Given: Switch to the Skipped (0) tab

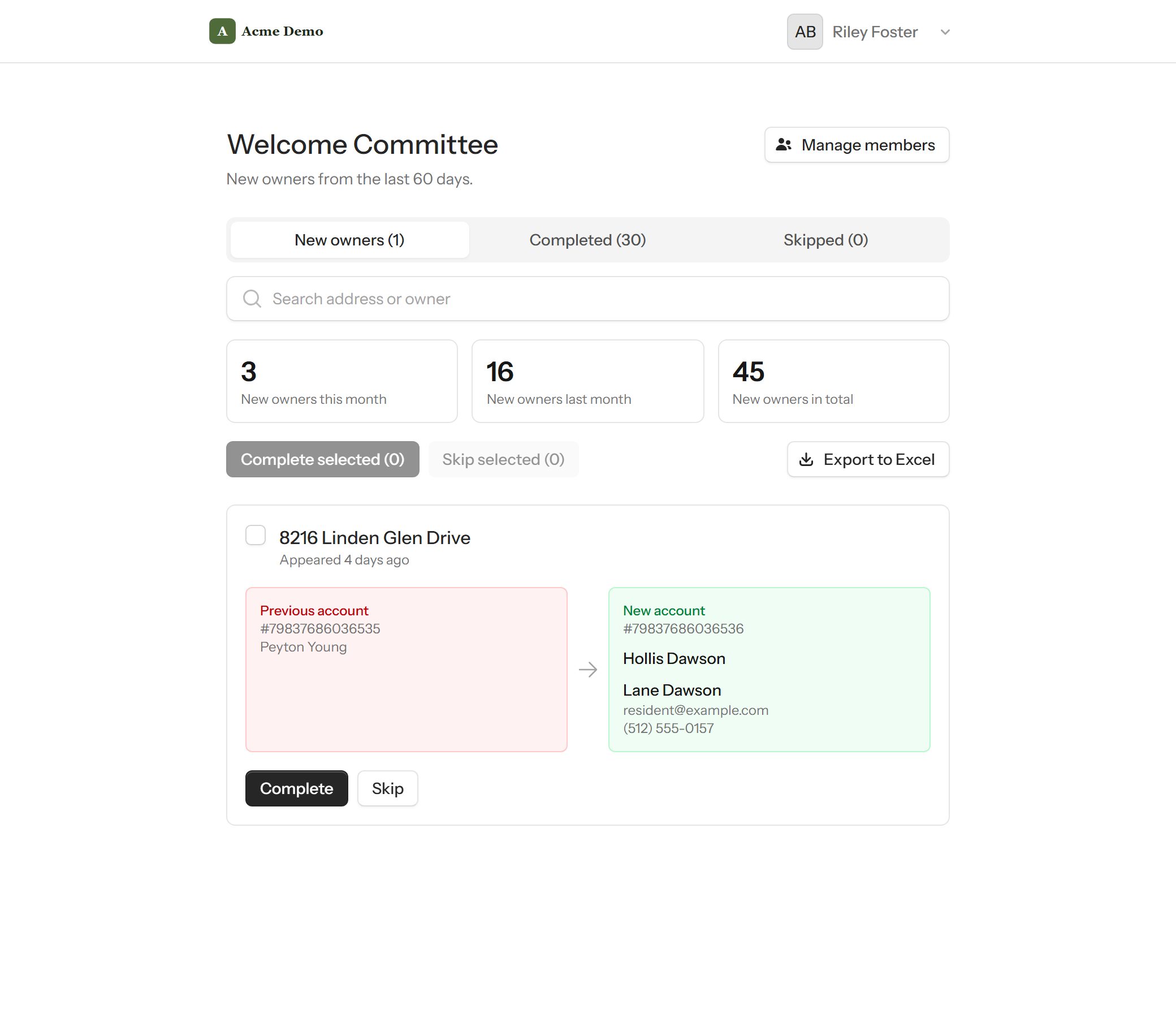Looking at the screenshot, I should coord(825,240).
